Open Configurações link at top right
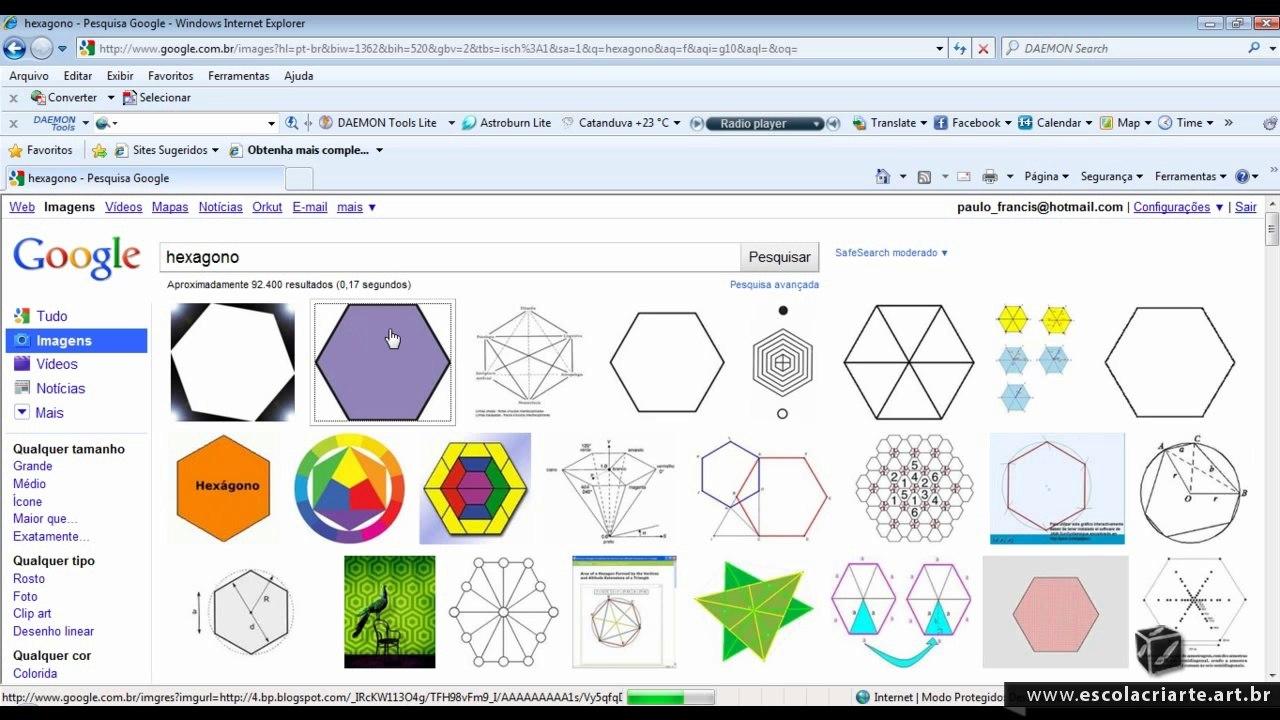Screen dimensions: 1280x720 tap(1172, 207)
